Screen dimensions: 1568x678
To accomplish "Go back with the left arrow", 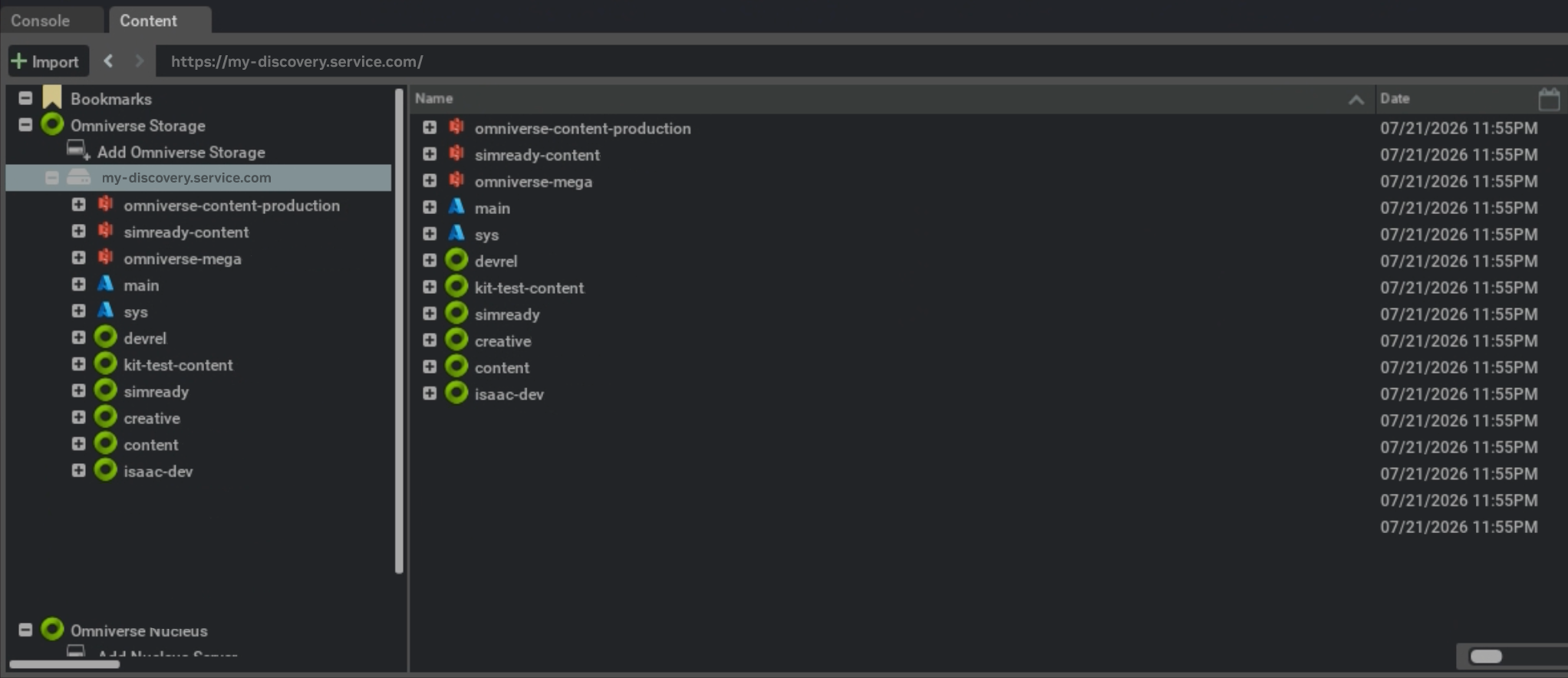I will [108, 61].
